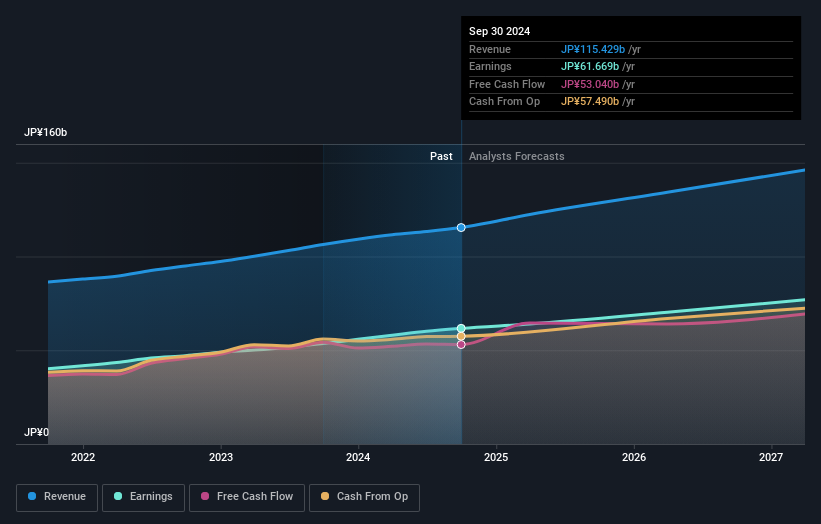821x524 pixels.
Task: Click the 2023 x-axis label
Action: click(221, 458)
